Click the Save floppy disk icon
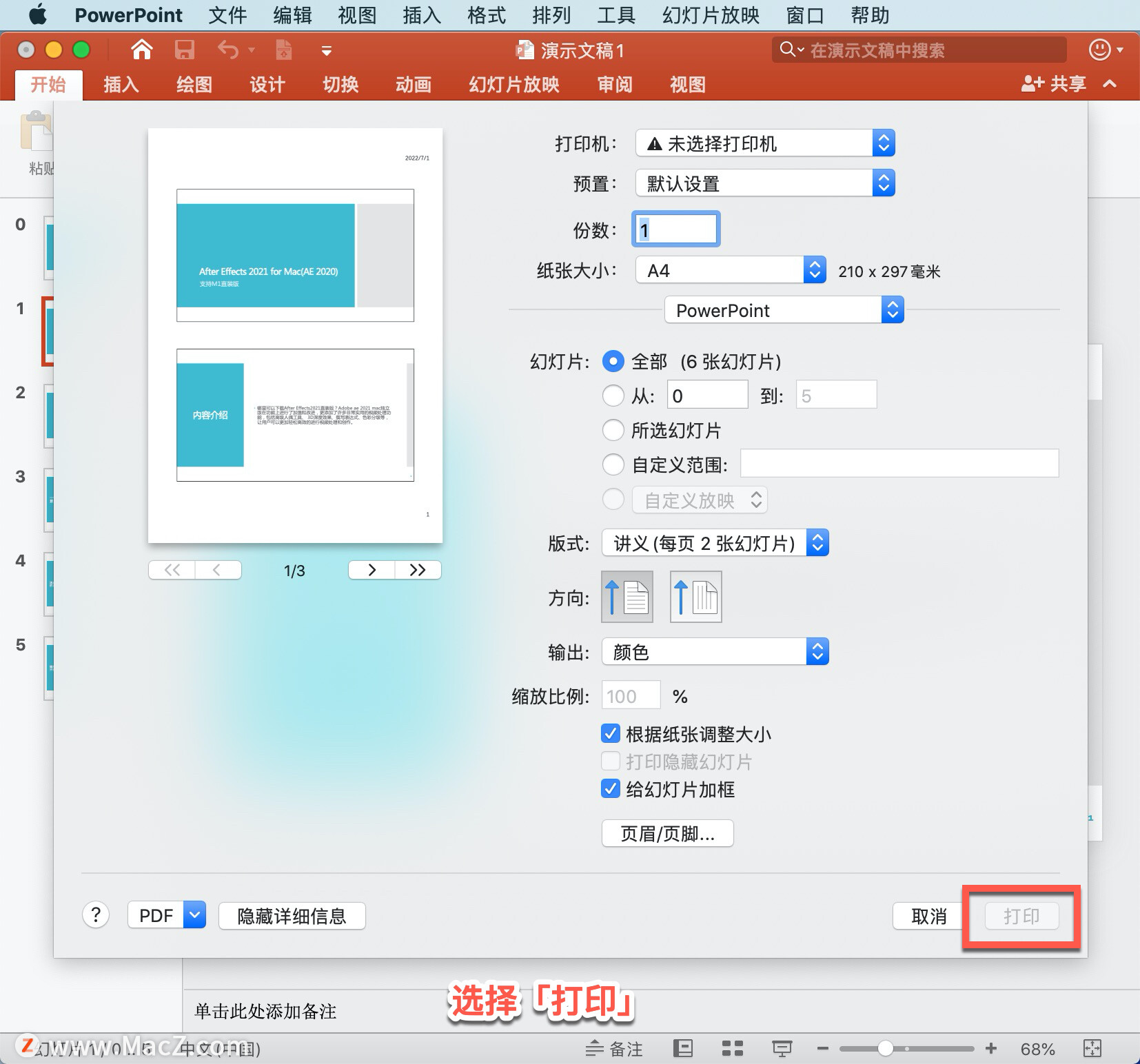The width and height of the screenshot is (1140, 1064). click(x=184, y=50)
